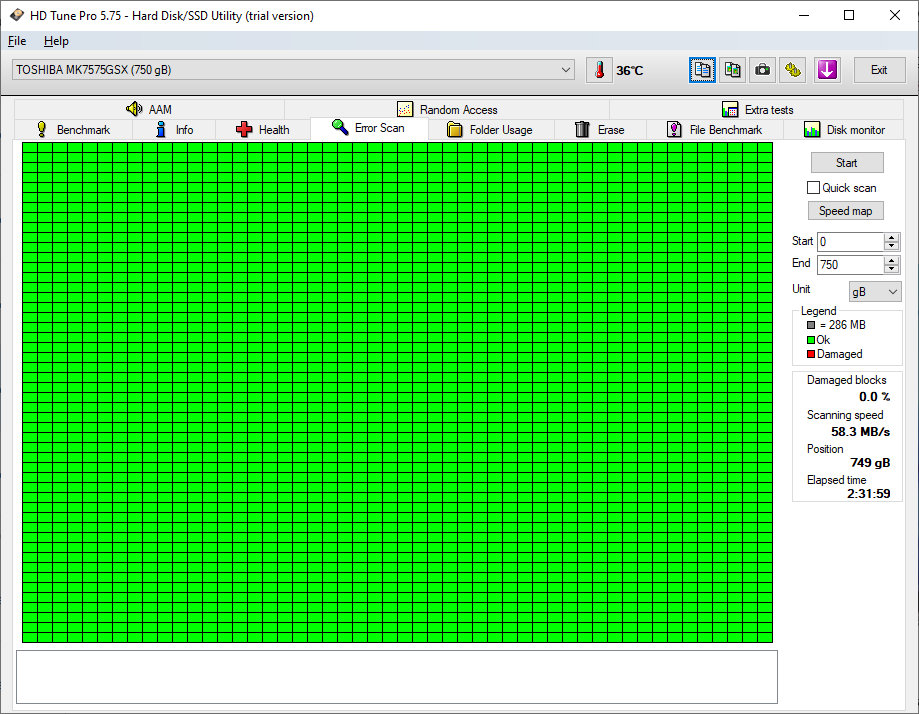Open the Random Access tab

click(x=447, y=110)
